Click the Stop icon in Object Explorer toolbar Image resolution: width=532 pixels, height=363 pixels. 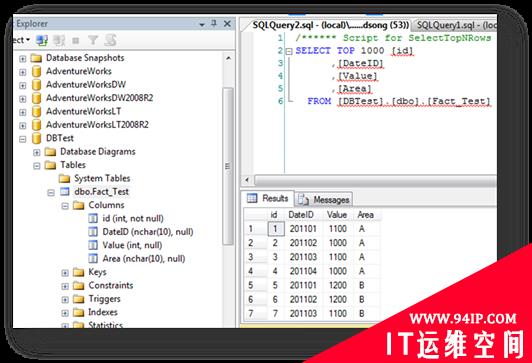pos(76,41)
